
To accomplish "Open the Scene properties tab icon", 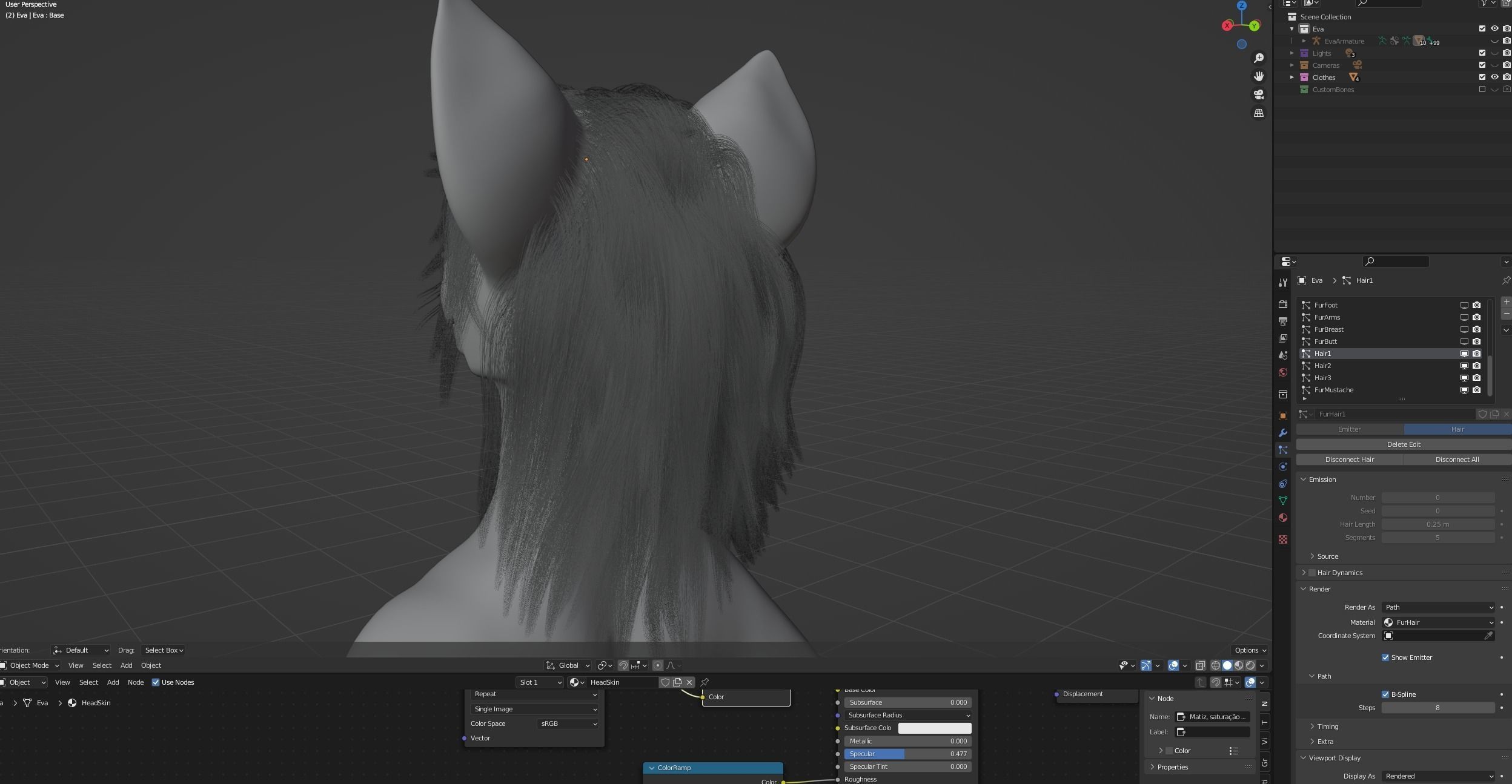I will 1282,355.
